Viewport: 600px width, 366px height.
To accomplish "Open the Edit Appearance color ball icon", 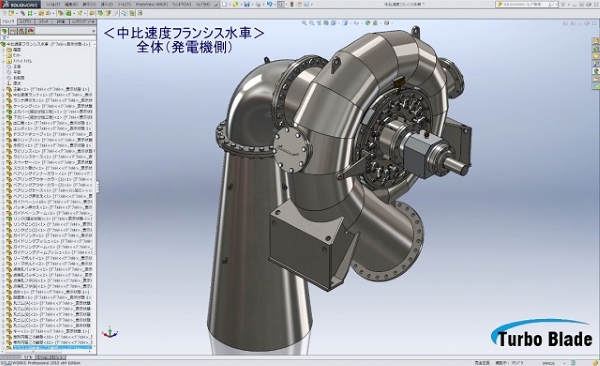I will pos(368,23).
